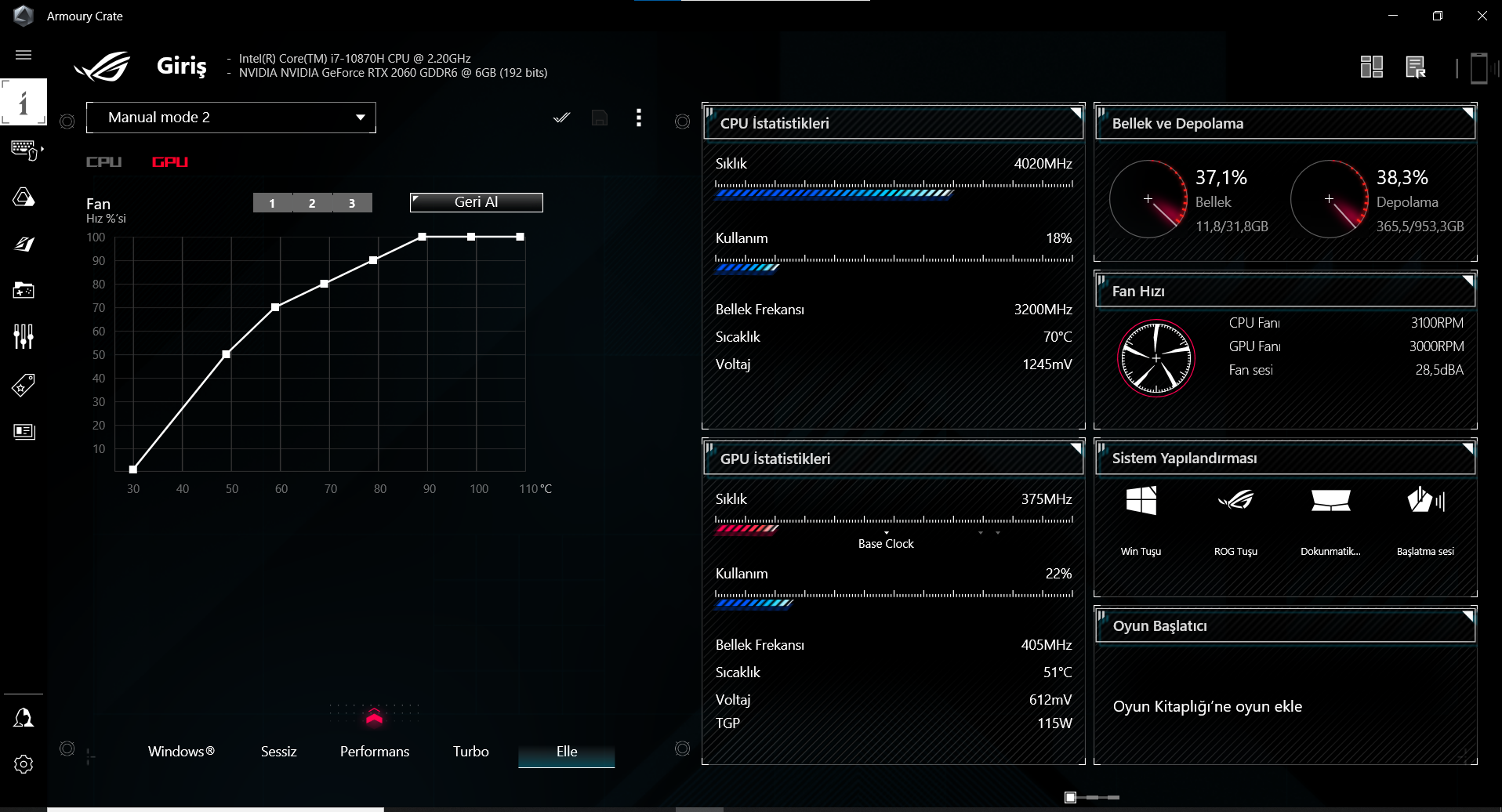Click the CPU temperature 70°C value

[x=1058, y=337]
